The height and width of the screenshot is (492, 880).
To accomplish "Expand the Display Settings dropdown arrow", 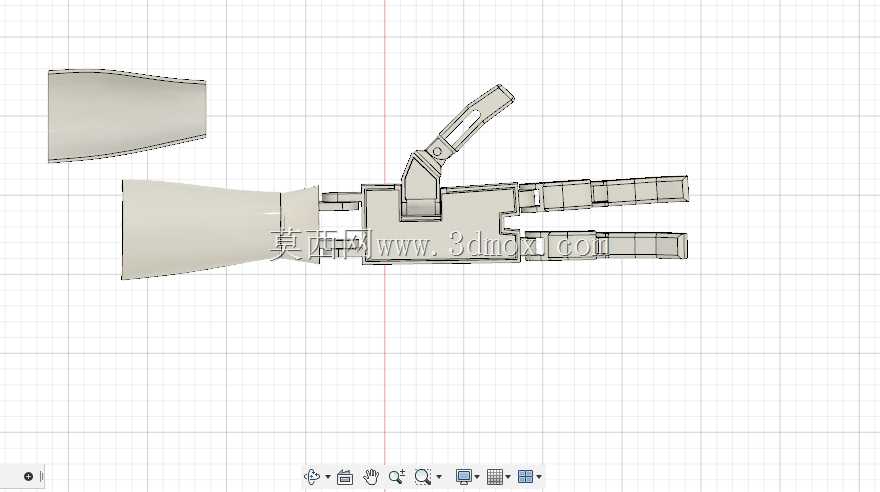I will coord(477,477).
